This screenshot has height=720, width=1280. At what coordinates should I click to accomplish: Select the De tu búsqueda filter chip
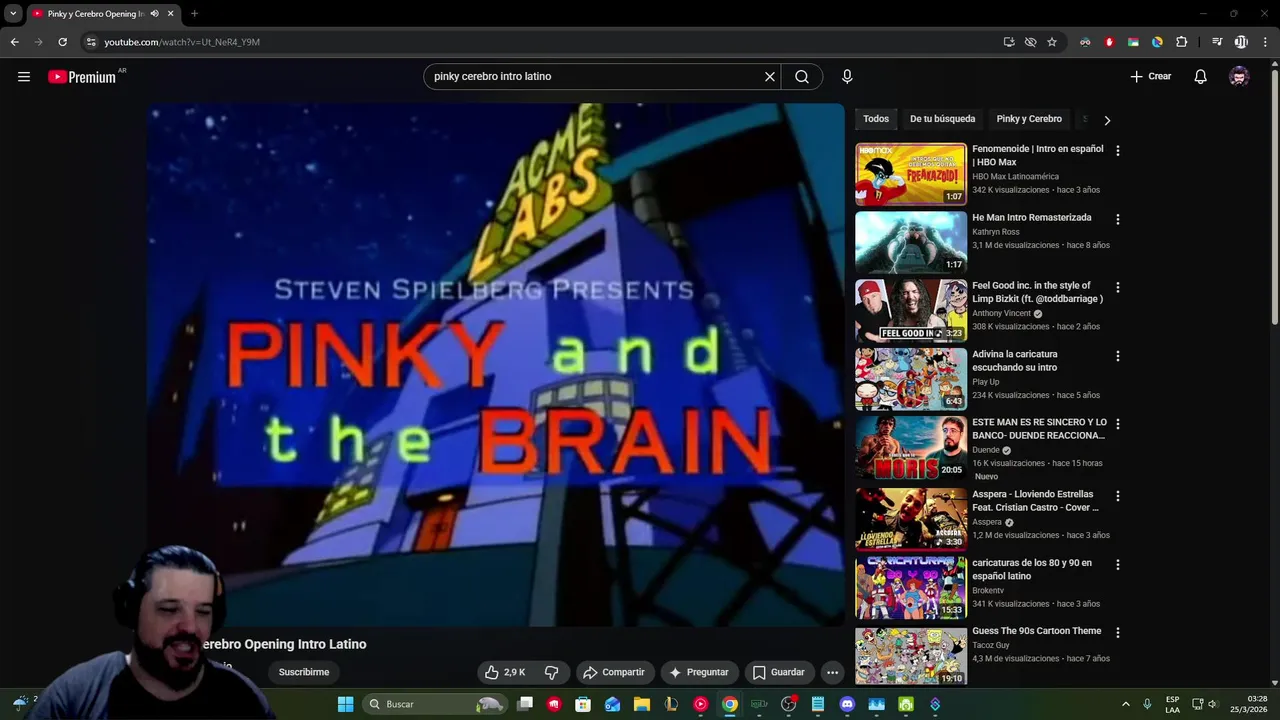coord(942,119)
